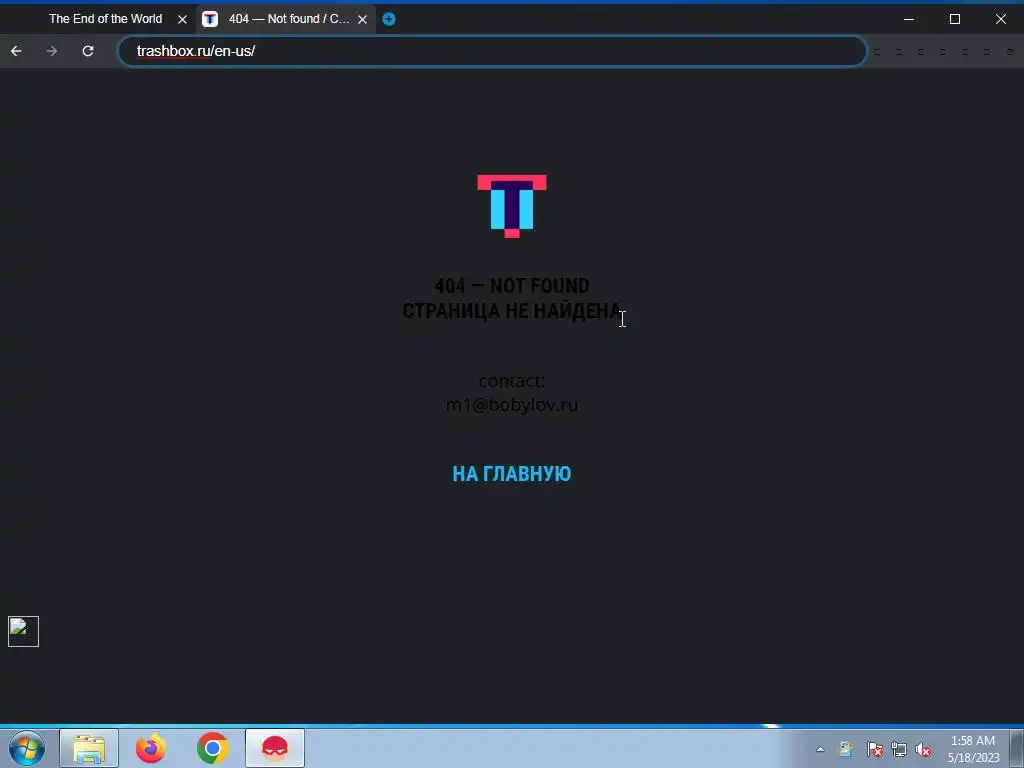Screen dimensions: 1024x768
Task: Click the СТРАНИЦА НЕ НАЙДЕНА text
Action: (511, 311)
